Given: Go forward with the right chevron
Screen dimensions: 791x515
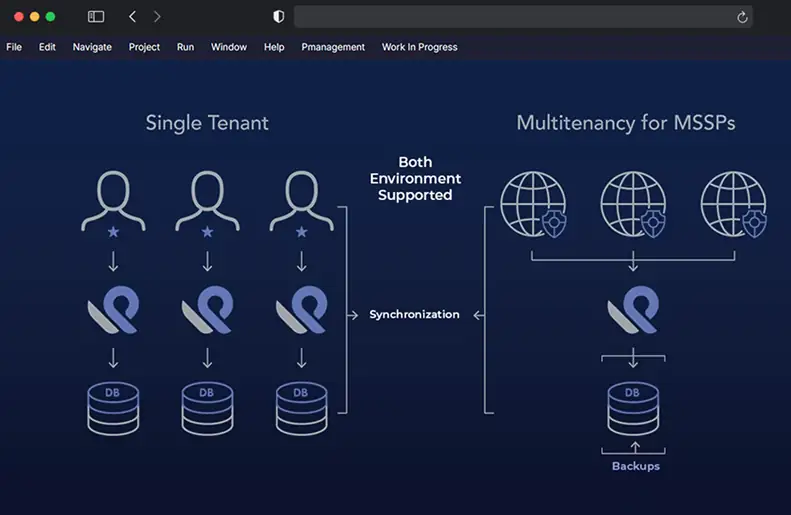Looking at the screenshot, I should [157, 17].
